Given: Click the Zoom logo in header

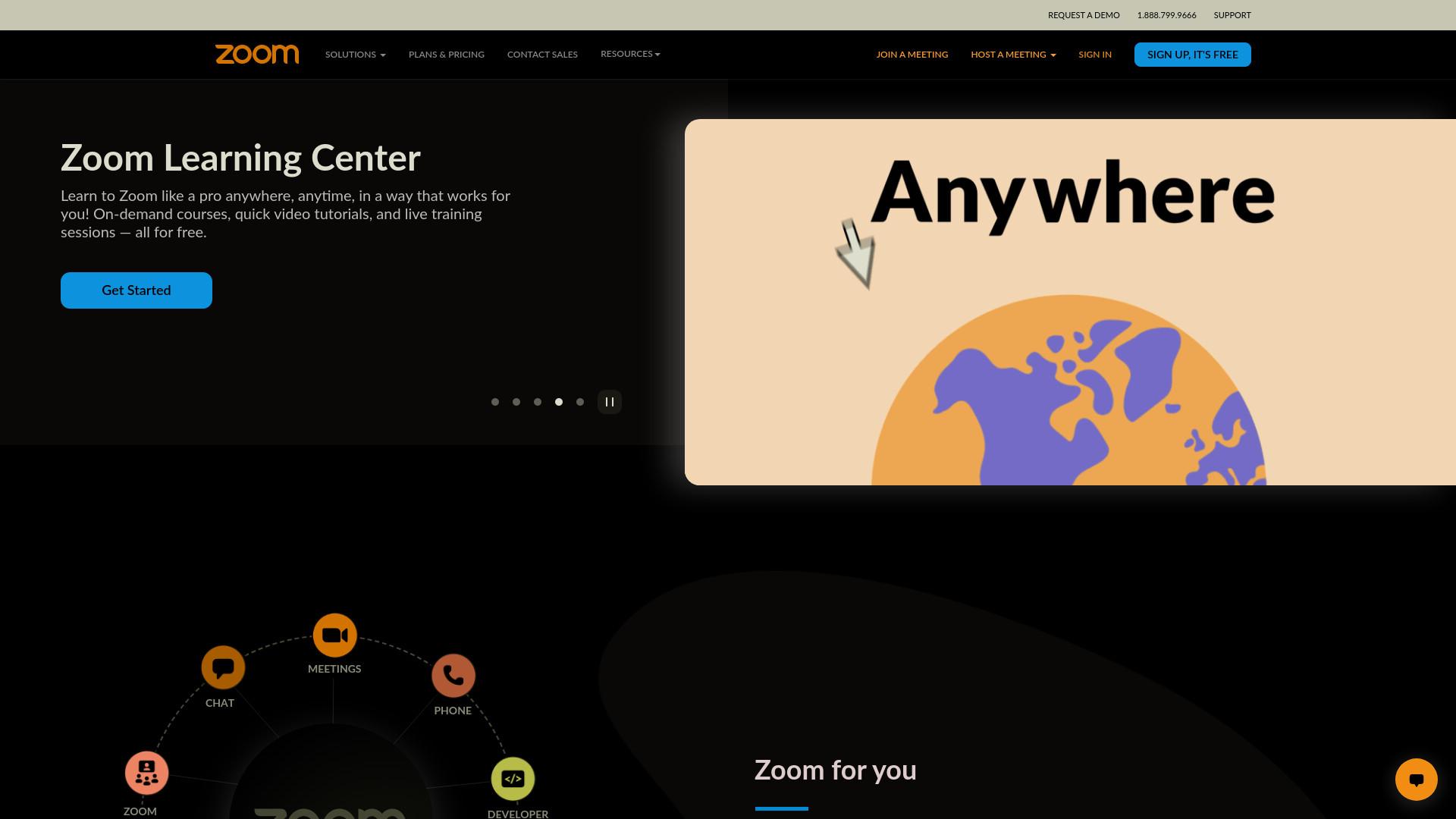Looking at the screenshot, I should click(x=257, y=54).
